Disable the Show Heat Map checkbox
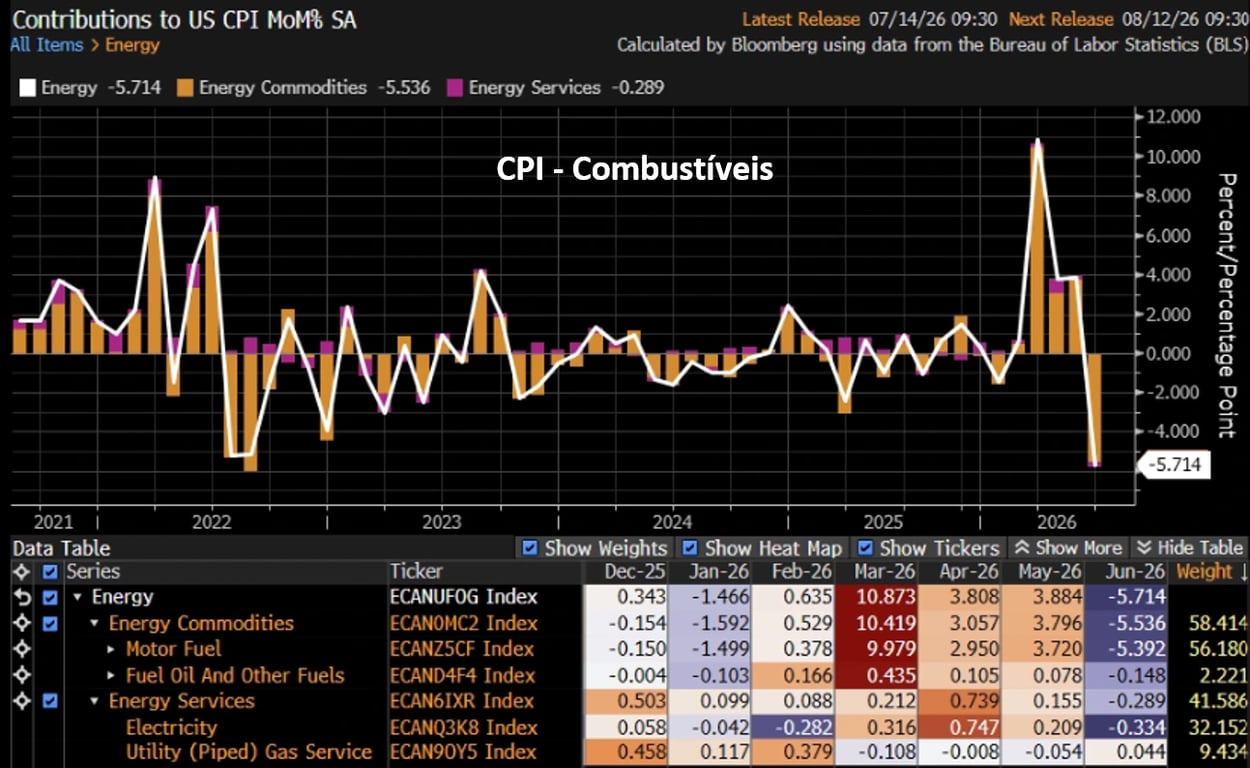Viewport: 1250px width, 768px height. [689, 547]
